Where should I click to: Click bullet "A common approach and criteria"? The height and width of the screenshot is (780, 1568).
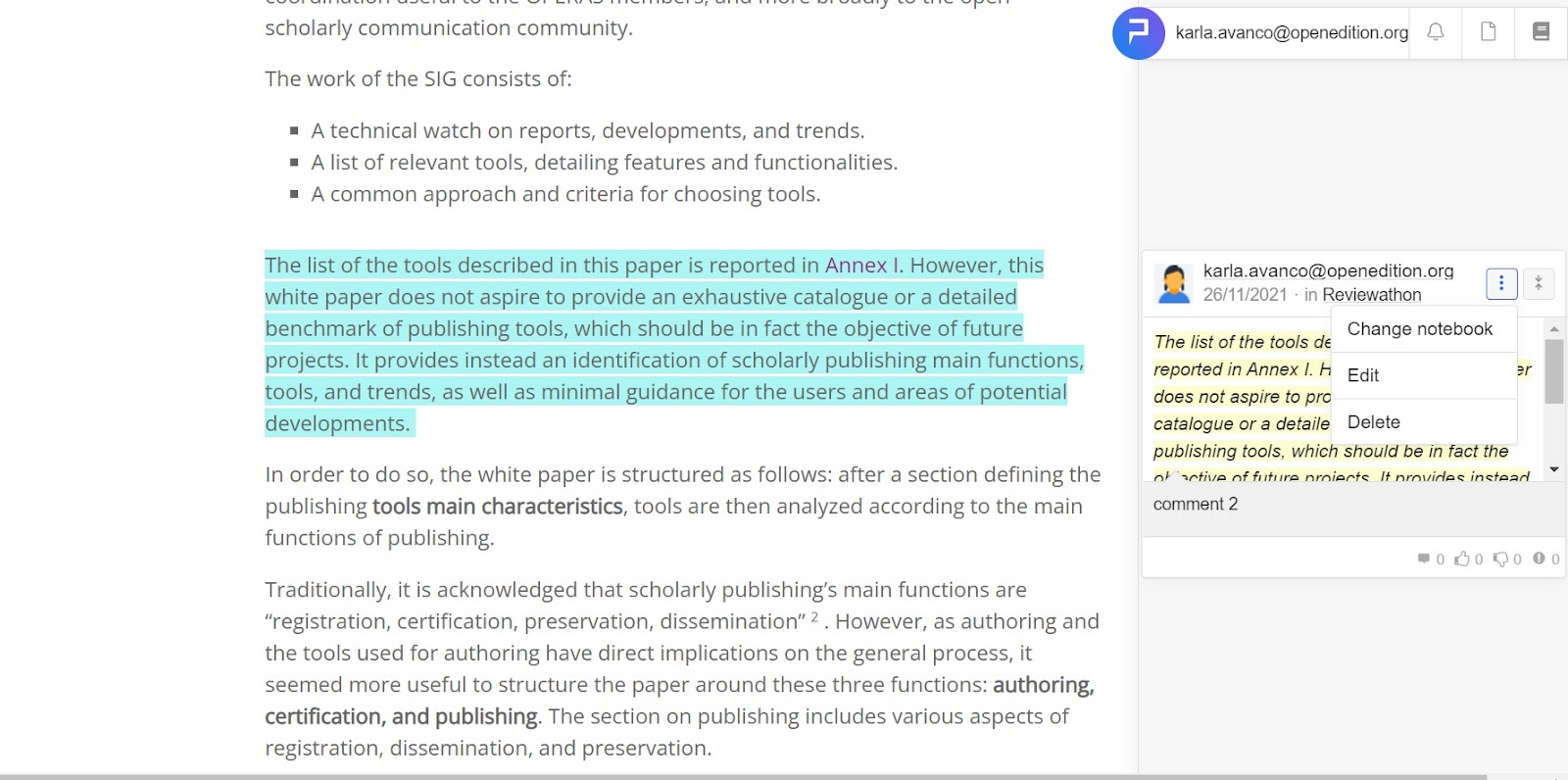565,195
